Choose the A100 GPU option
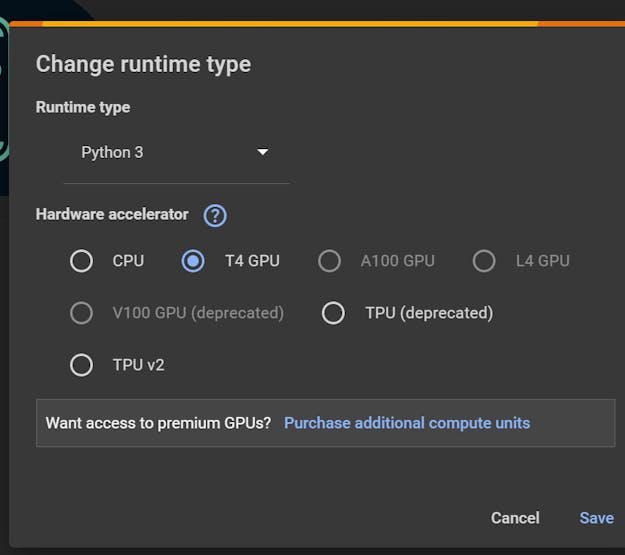Image resolution: width=625 pixels, height=555 pixels. coord(329,261)
